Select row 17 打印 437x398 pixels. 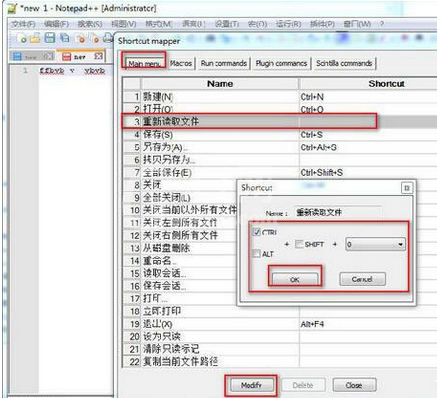coord(179,298)
